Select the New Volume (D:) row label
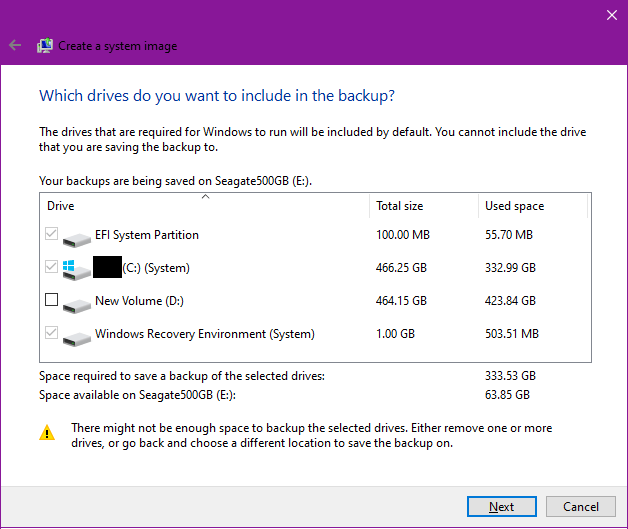The image size is (628, 529). point(139,301)
